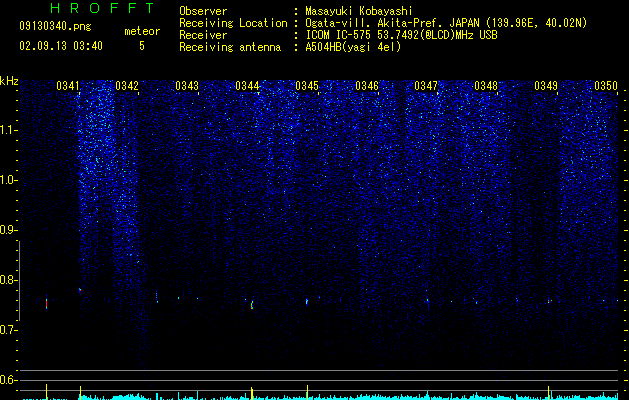Image resolution: width=629 pixels, height=400 pixels.
Task: Click the 0343 time marker
Action: (187, 86)
